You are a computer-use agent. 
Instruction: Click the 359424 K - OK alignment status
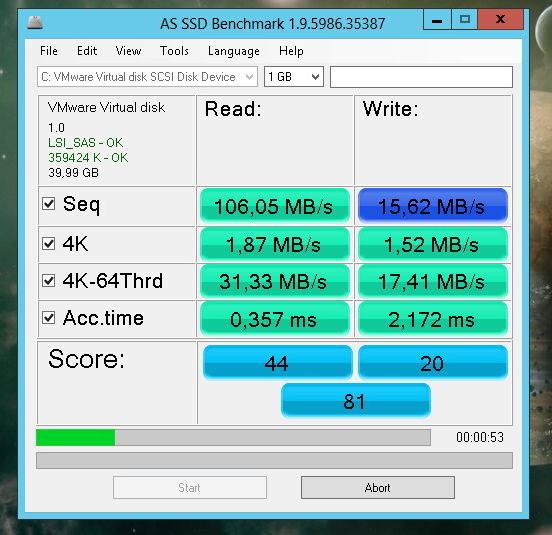tap(88, 158)
